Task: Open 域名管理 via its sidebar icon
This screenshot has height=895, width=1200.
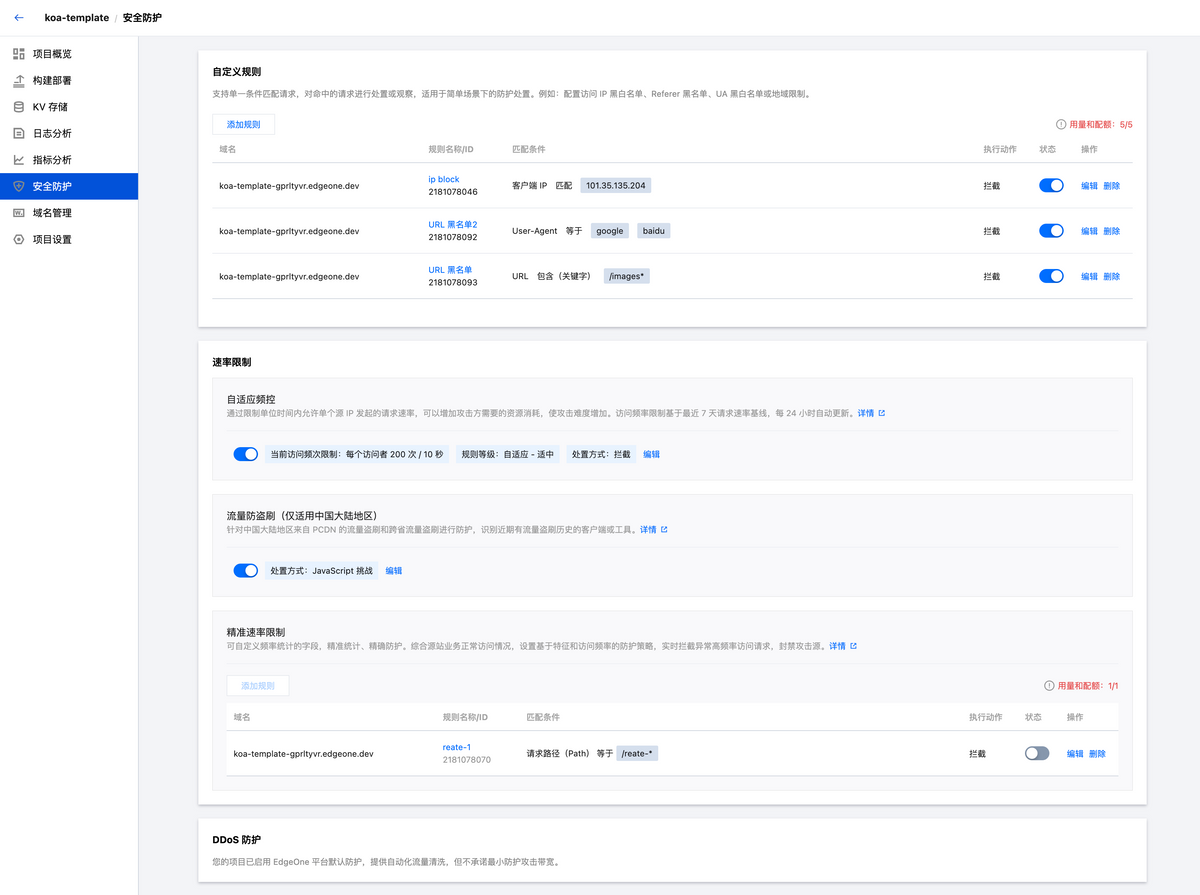Action: click(18, 212)
